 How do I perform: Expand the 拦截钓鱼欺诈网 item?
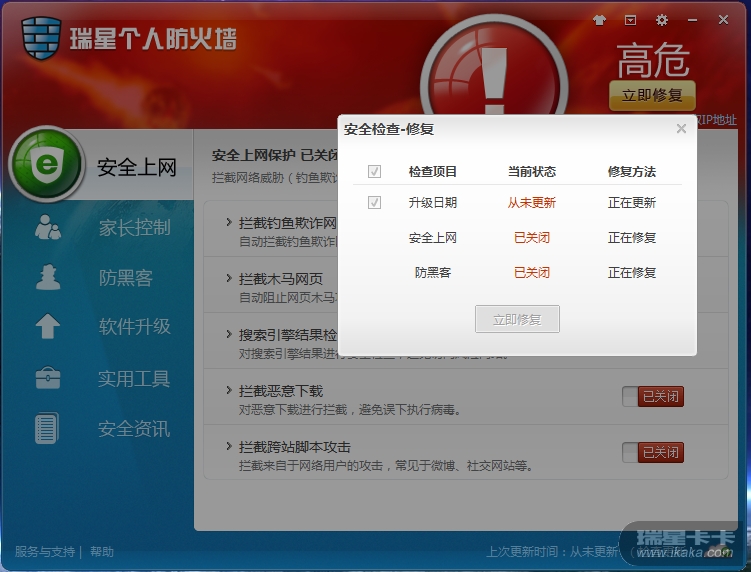pyautogui.click(x=229, y=223)
